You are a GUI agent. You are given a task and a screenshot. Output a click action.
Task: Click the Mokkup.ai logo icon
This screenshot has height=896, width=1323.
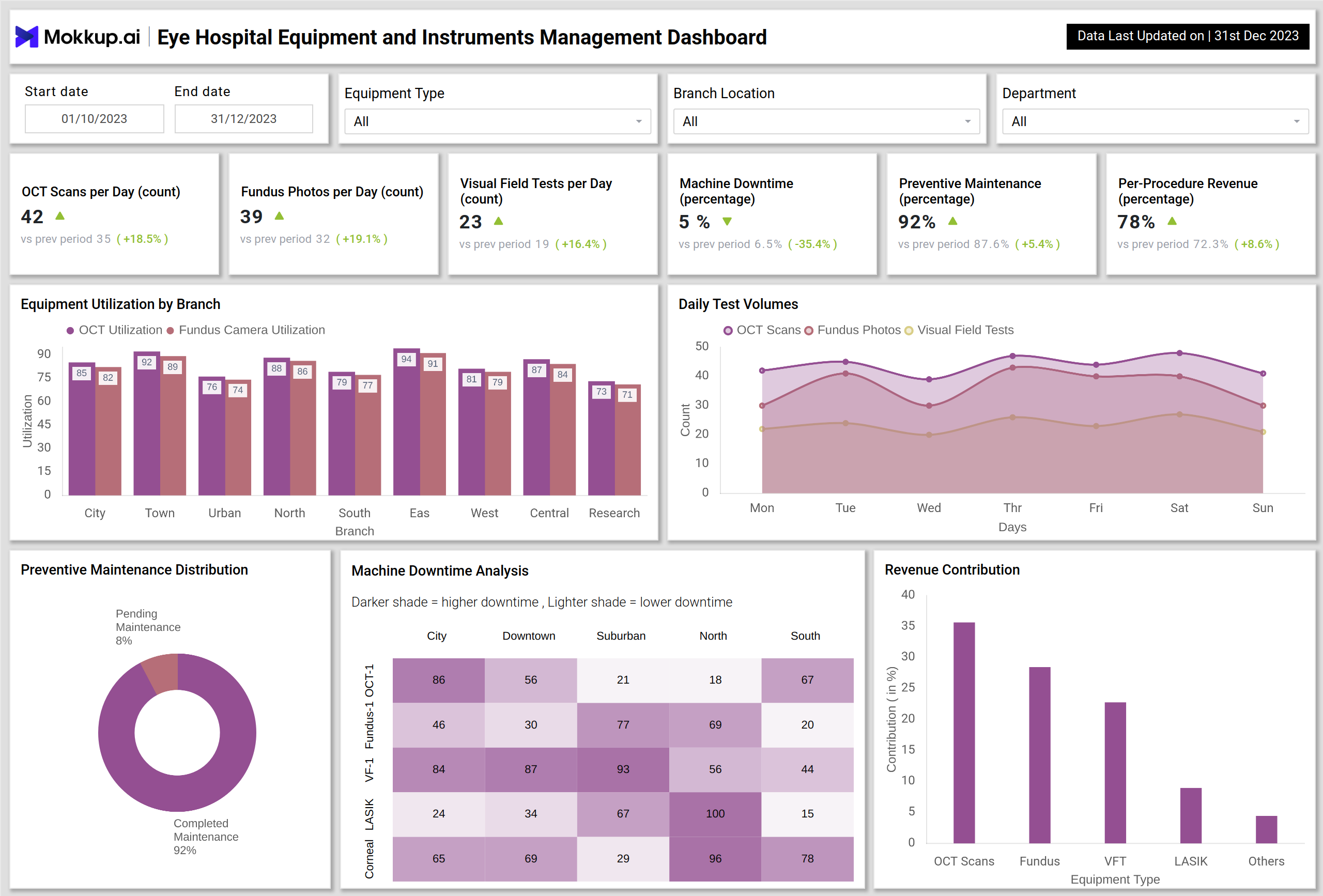(26, 37)
